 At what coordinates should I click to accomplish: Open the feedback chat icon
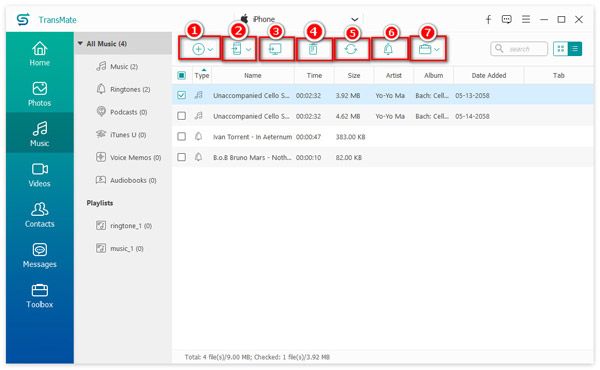(507, 19)
